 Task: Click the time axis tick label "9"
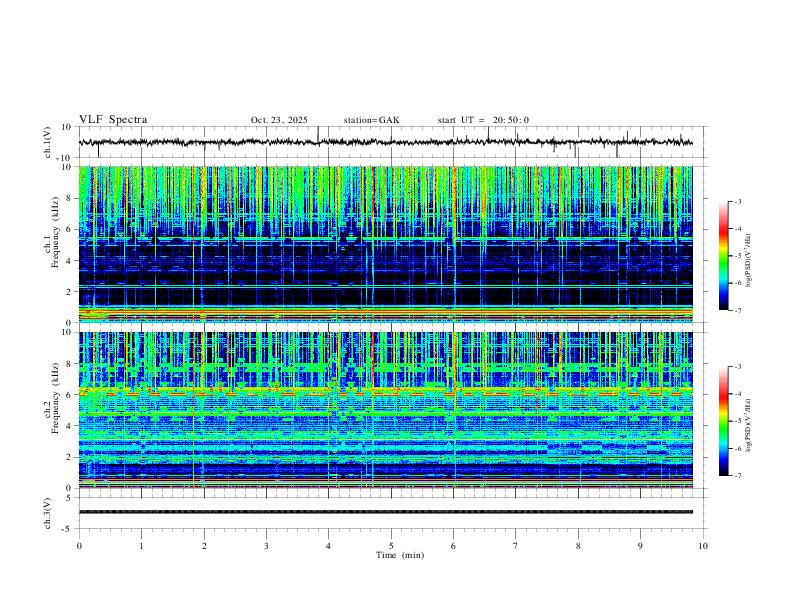(x=640, y=546)
